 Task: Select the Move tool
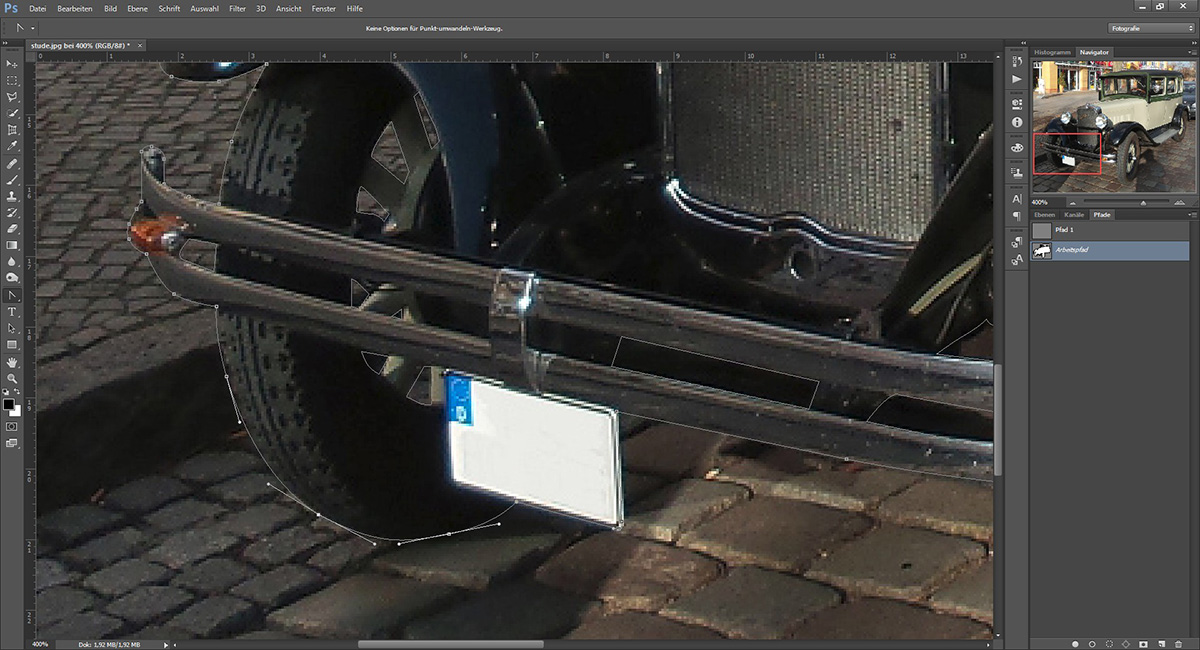(12, 63)
